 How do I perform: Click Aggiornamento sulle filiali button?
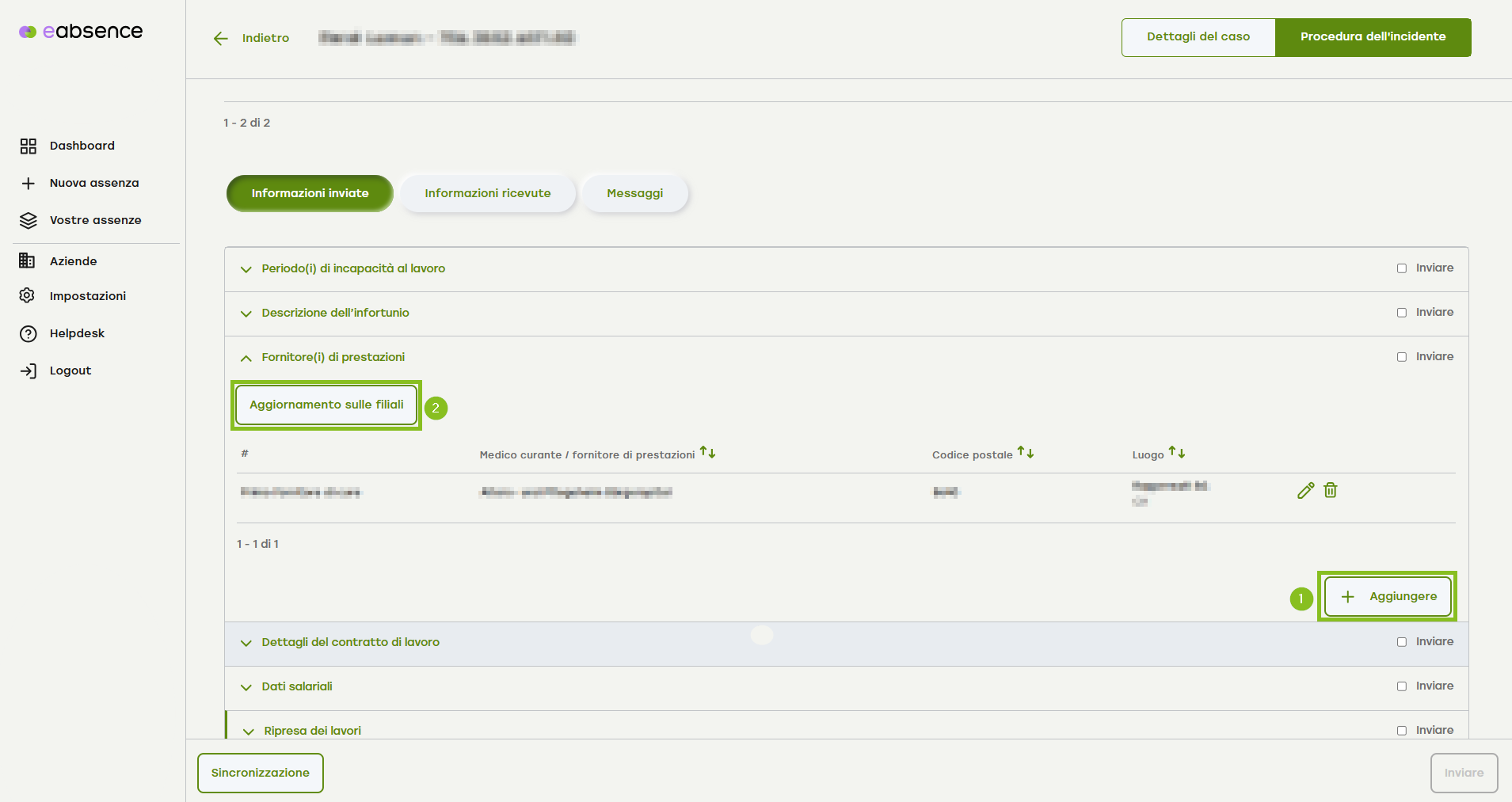326,405
